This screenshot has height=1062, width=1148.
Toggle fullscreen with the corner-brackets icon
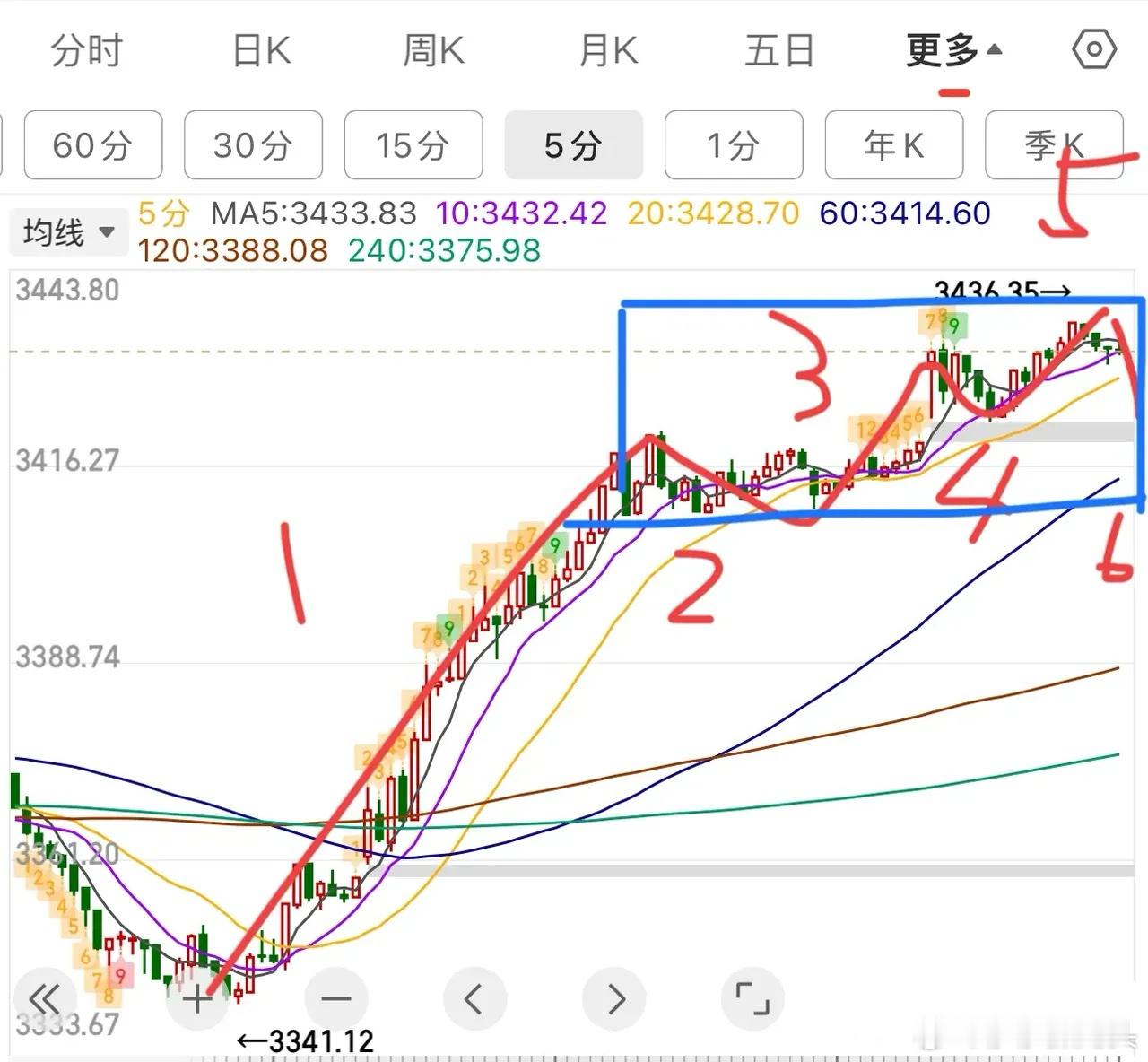click(x=752, y=998)
